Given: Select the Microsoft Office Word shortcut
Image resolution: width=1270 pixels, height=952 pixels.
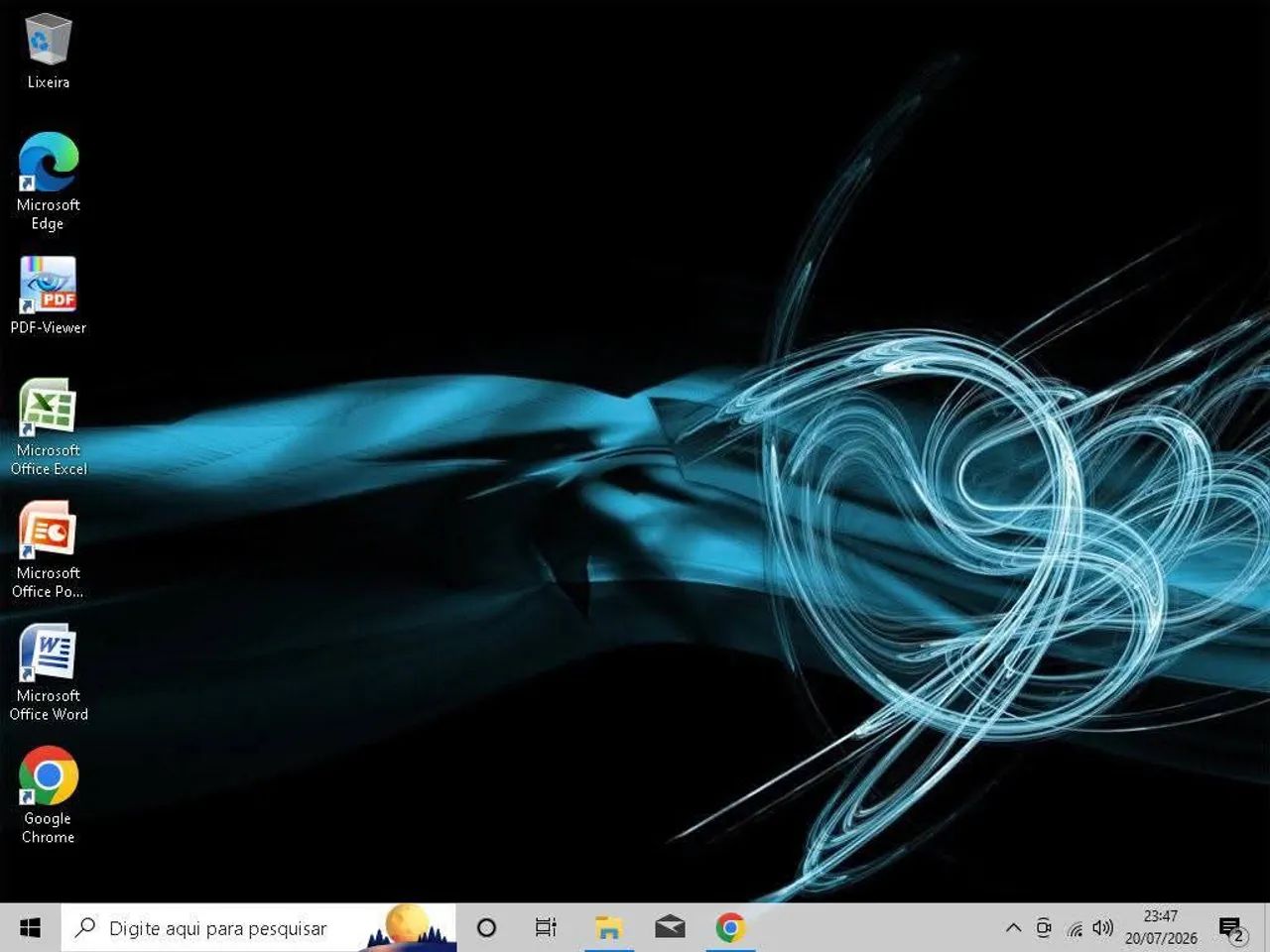Looking at the screenshot, I should [x=48, y=672].
